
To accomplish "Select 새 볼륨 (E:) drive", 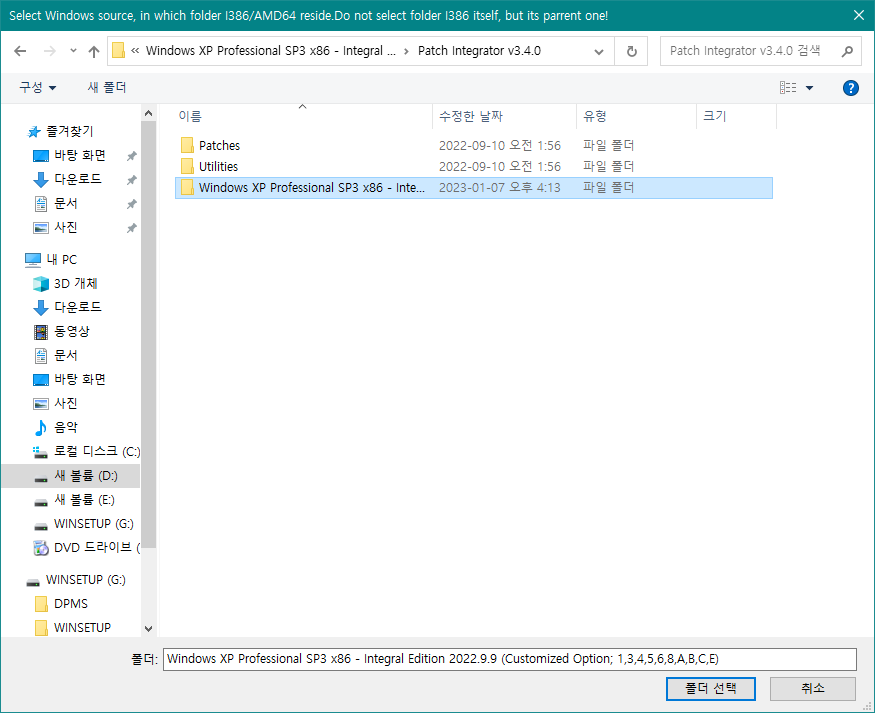I will click(x=74, y=500).
